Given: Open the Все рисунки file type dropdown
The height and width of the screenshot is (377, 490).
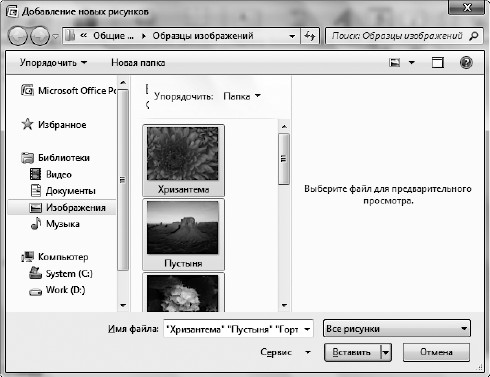Looking at the screenshot, I should (x=397, y=329).
